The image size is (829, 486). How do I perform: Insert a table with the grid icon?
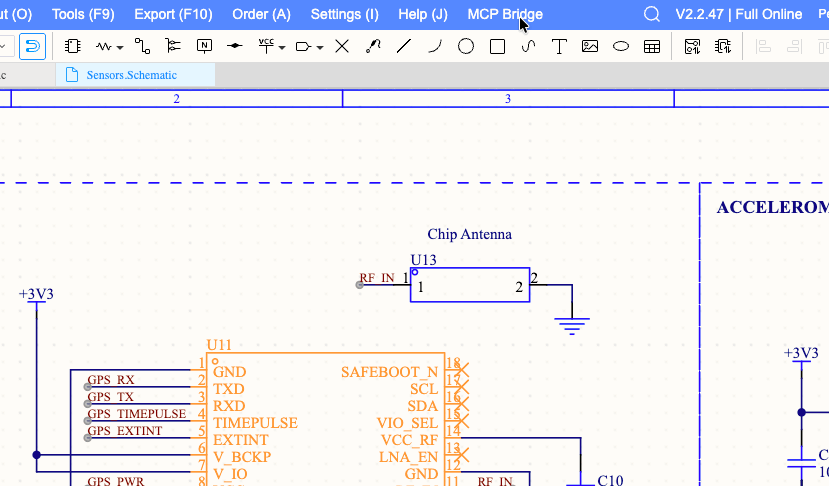652,47
